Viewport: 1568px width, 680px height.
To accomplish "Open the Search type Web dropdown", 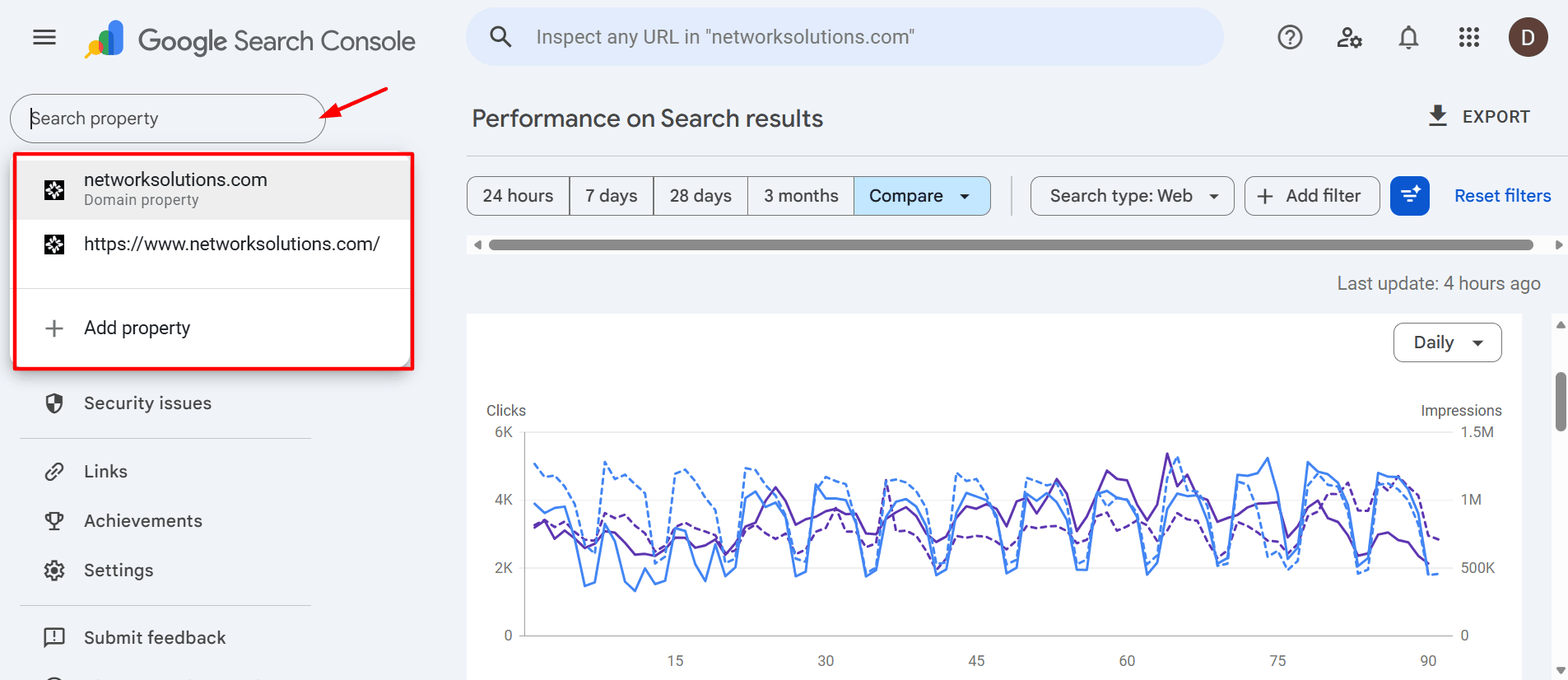I will click(1132, 196).
